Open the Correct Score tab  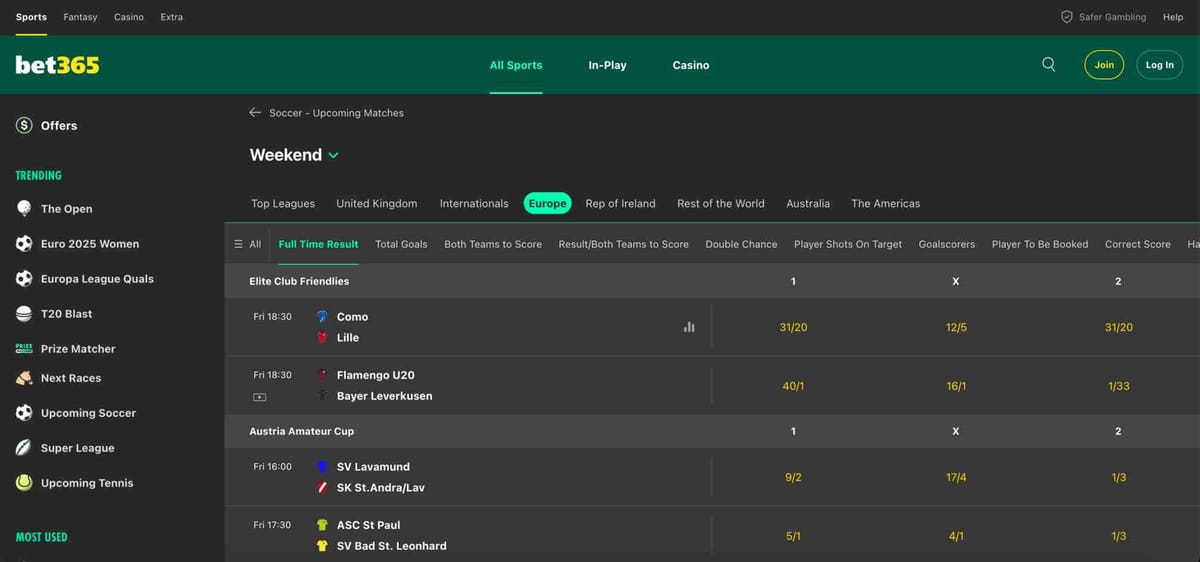click(x=1138, y=244)
